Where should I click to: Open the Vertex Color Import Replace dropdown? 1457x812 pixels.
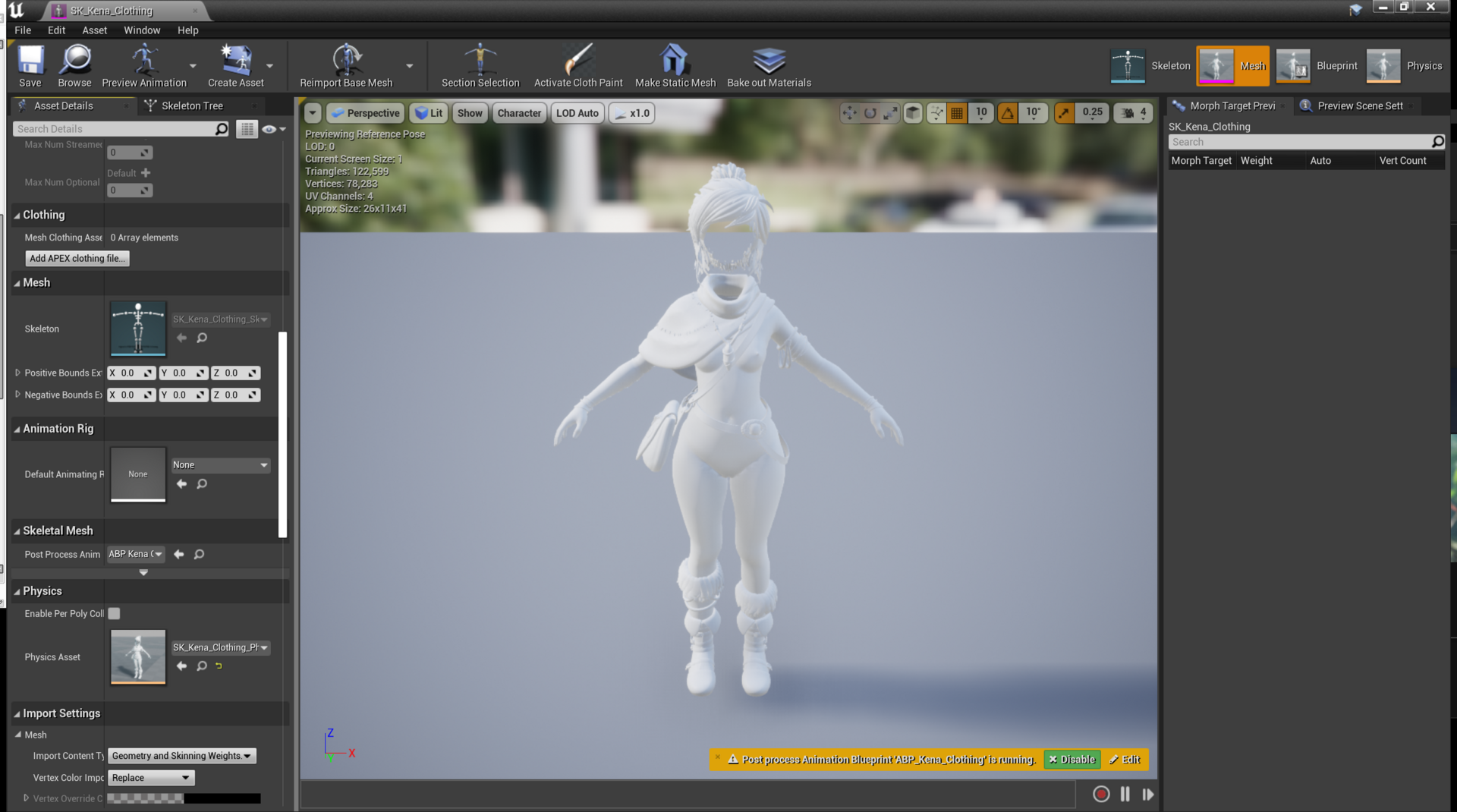151,778
